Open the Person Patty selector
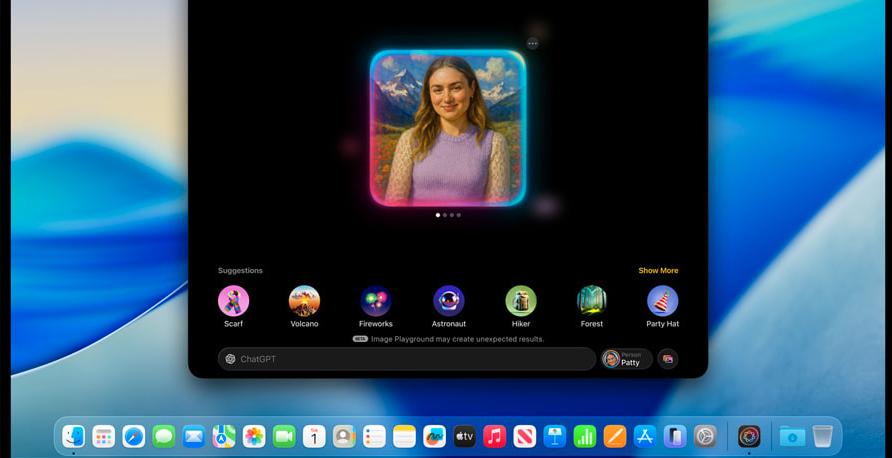 click(x=626, y=359)
